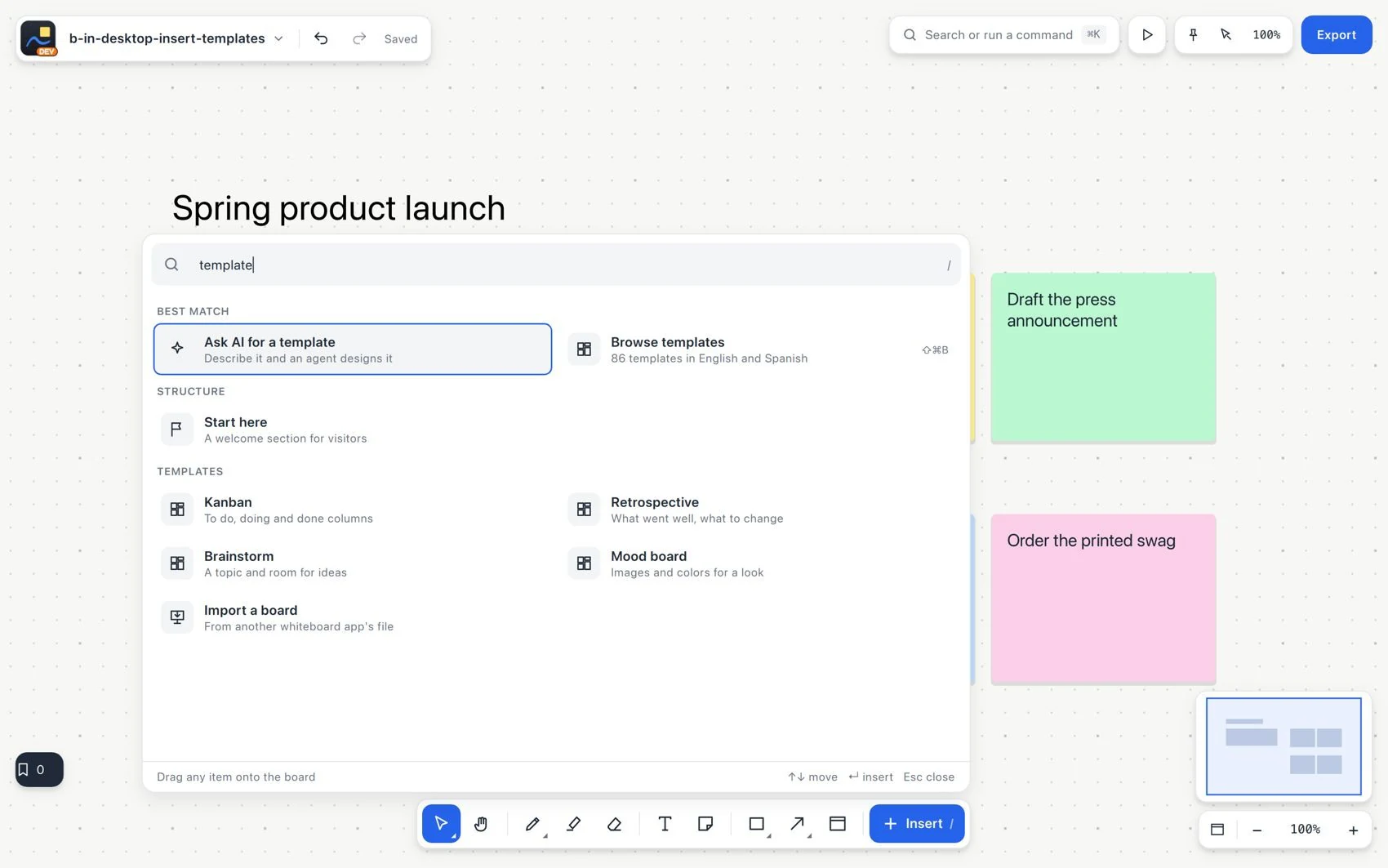This screenshot has width=1388, height=868.
Task: Choose the frame tool in toolbar
Action: (838, 823)
